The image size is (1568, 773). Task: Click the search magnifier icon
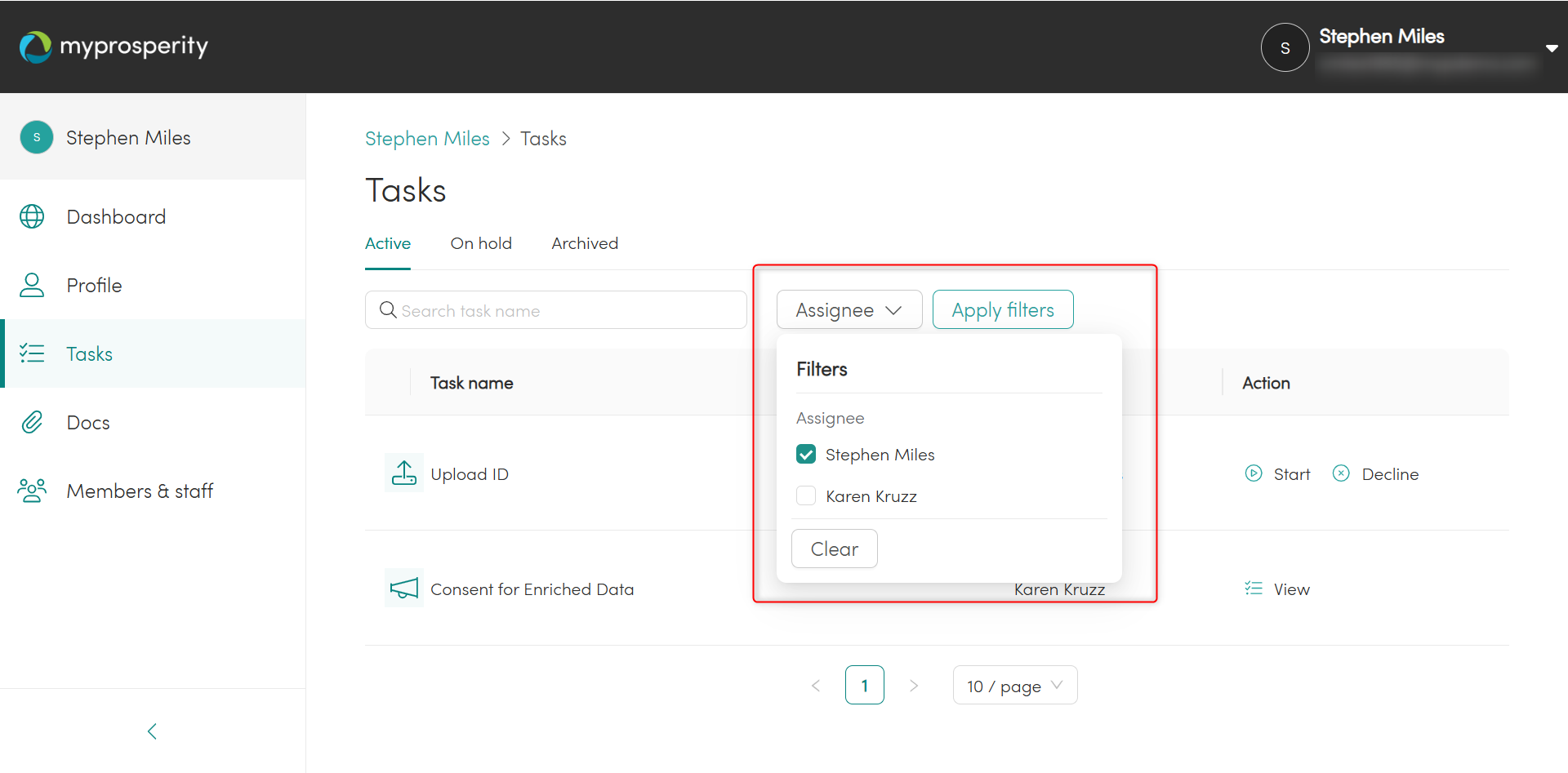click(388, 310)
